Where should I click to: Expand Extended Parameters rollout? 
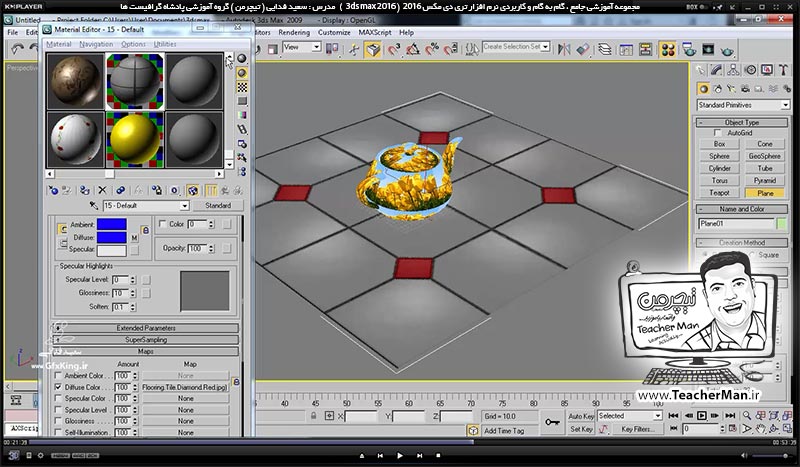click(145, 328)
